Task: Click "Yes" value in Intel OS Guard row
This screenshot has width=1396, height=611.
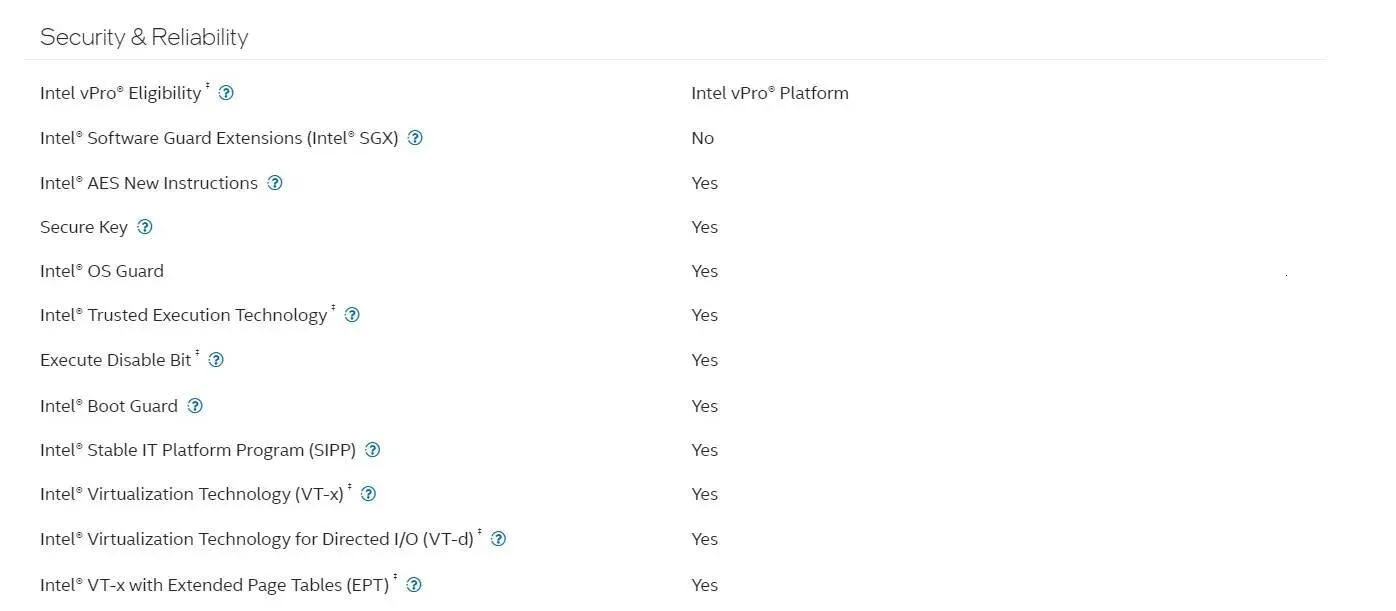Action: 704,271
